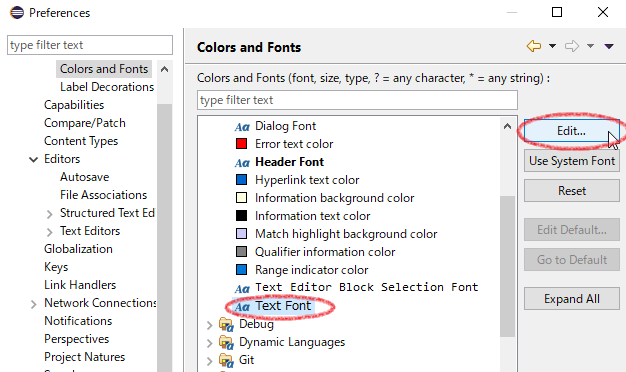This screenshot has width=626, height=372.
Task: Open the Globalization preference page
Action: 78,249
